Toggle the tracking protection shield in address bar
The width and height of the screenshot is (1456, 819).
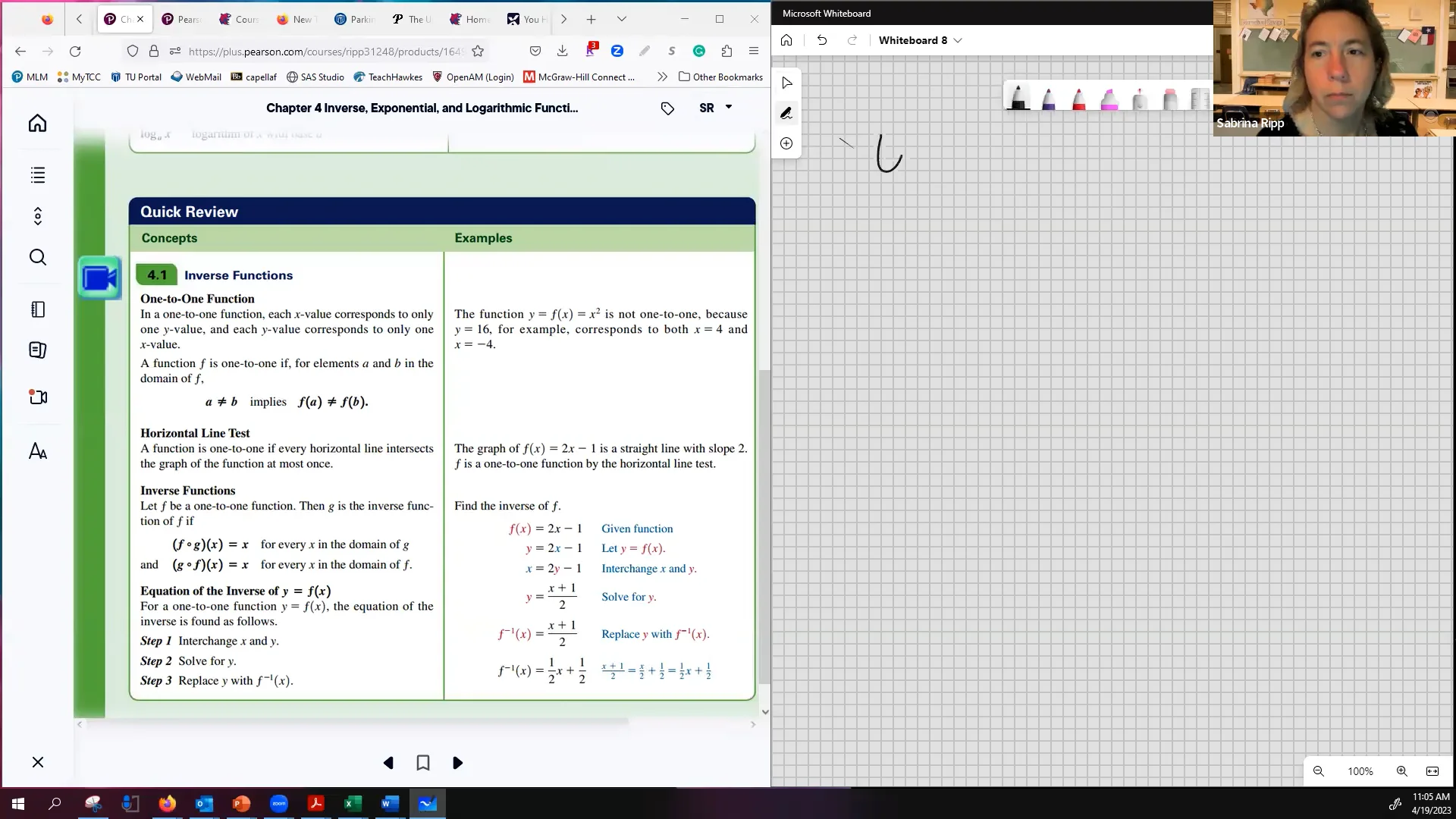[x=133, y=51]
